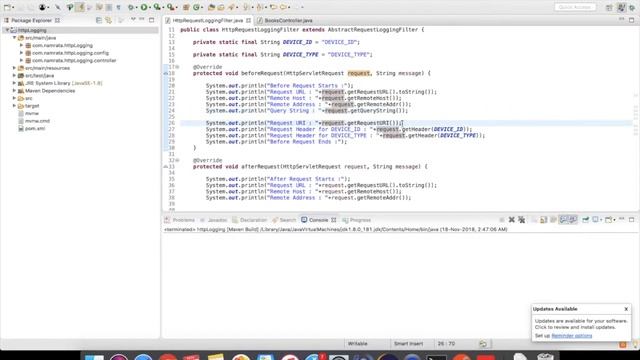Minimize the Package Explorer panel
The height and width of the screenshot is (360, 640).
point(142,20)
